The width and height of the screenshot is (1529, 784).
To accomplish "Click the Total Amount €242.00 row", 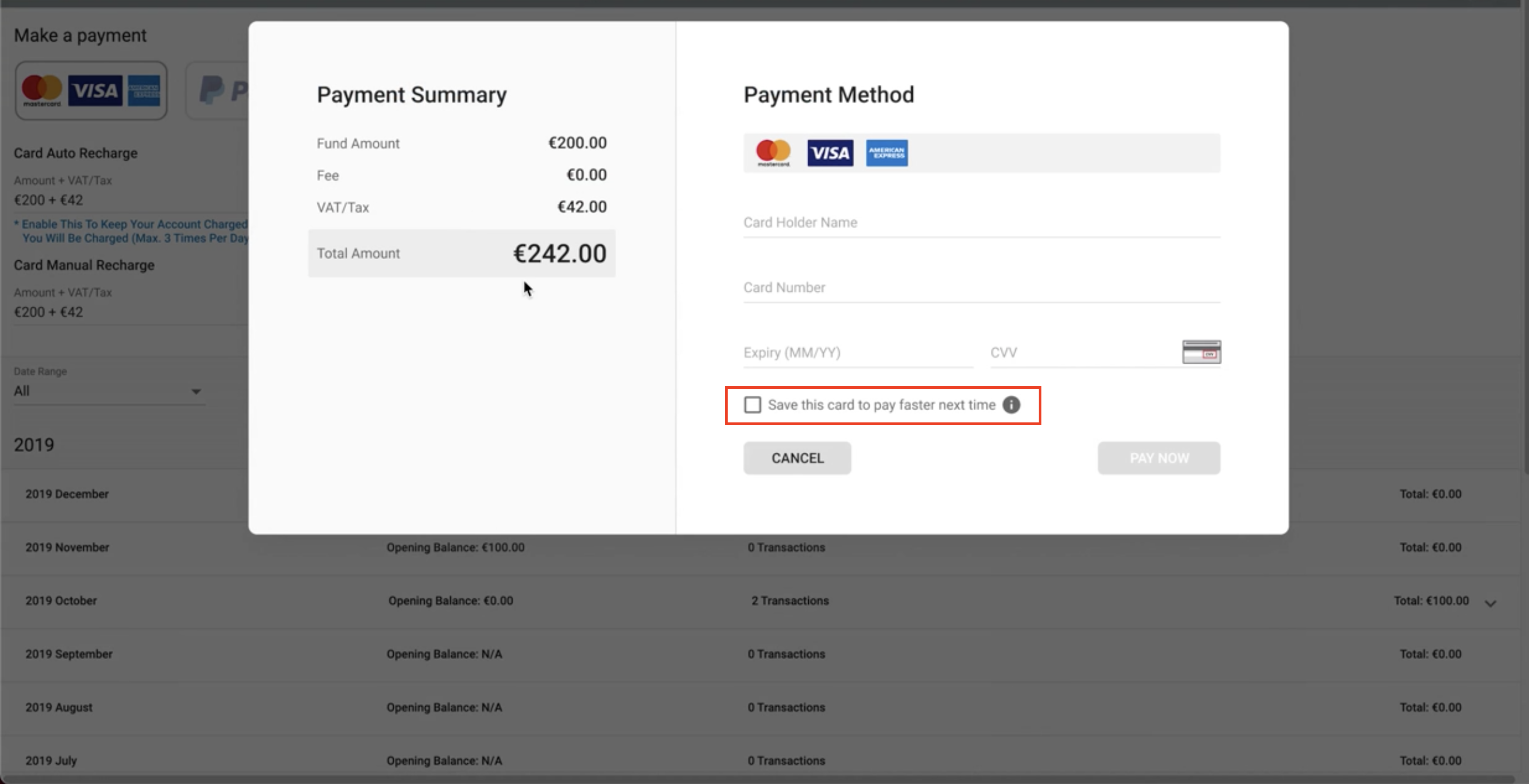I will click(x=461, y=253).
